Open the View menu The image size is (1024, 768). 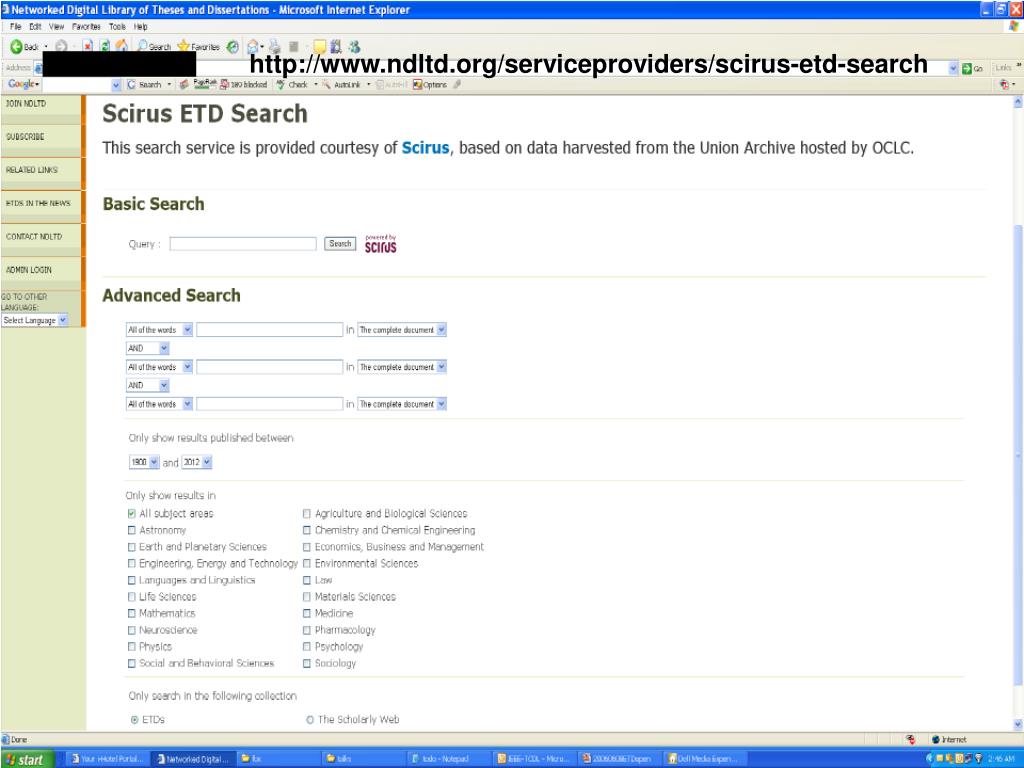click(x=56, y=27)
